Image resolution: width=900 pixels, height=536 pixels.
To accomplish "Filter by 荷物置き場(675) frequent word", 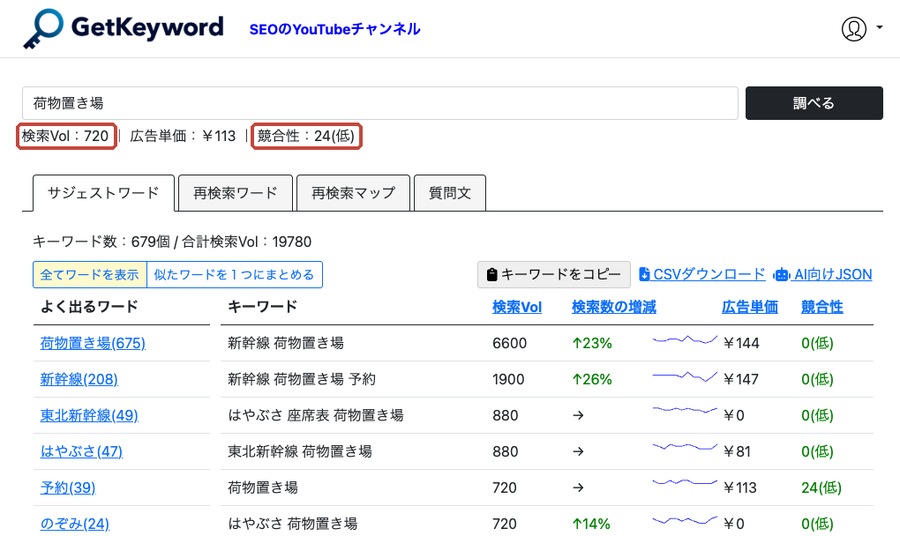I will click(92, 343).
